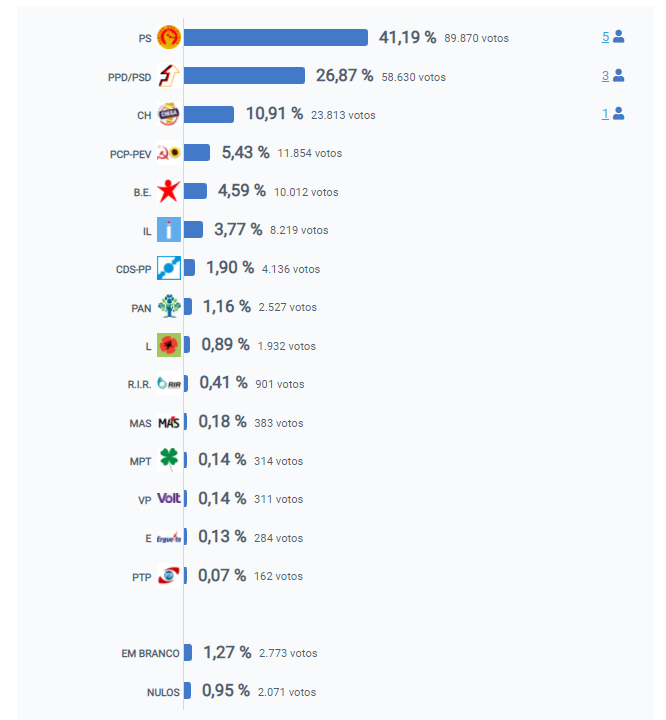This screenshot has height=720, width=666.
Task: Click the PS party logo icon
Action: pos(169,38)
